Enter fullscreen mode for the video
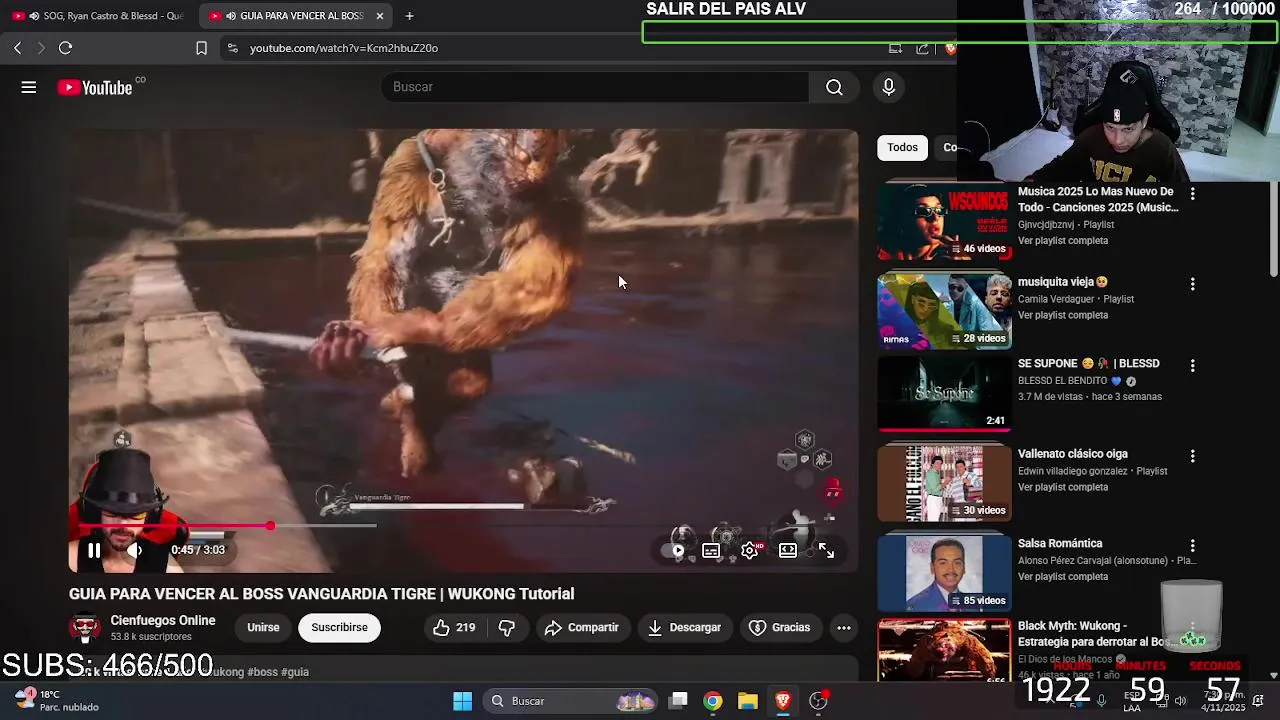Image resolution: width=1280 pixels, height=720 pixels. 826,550
